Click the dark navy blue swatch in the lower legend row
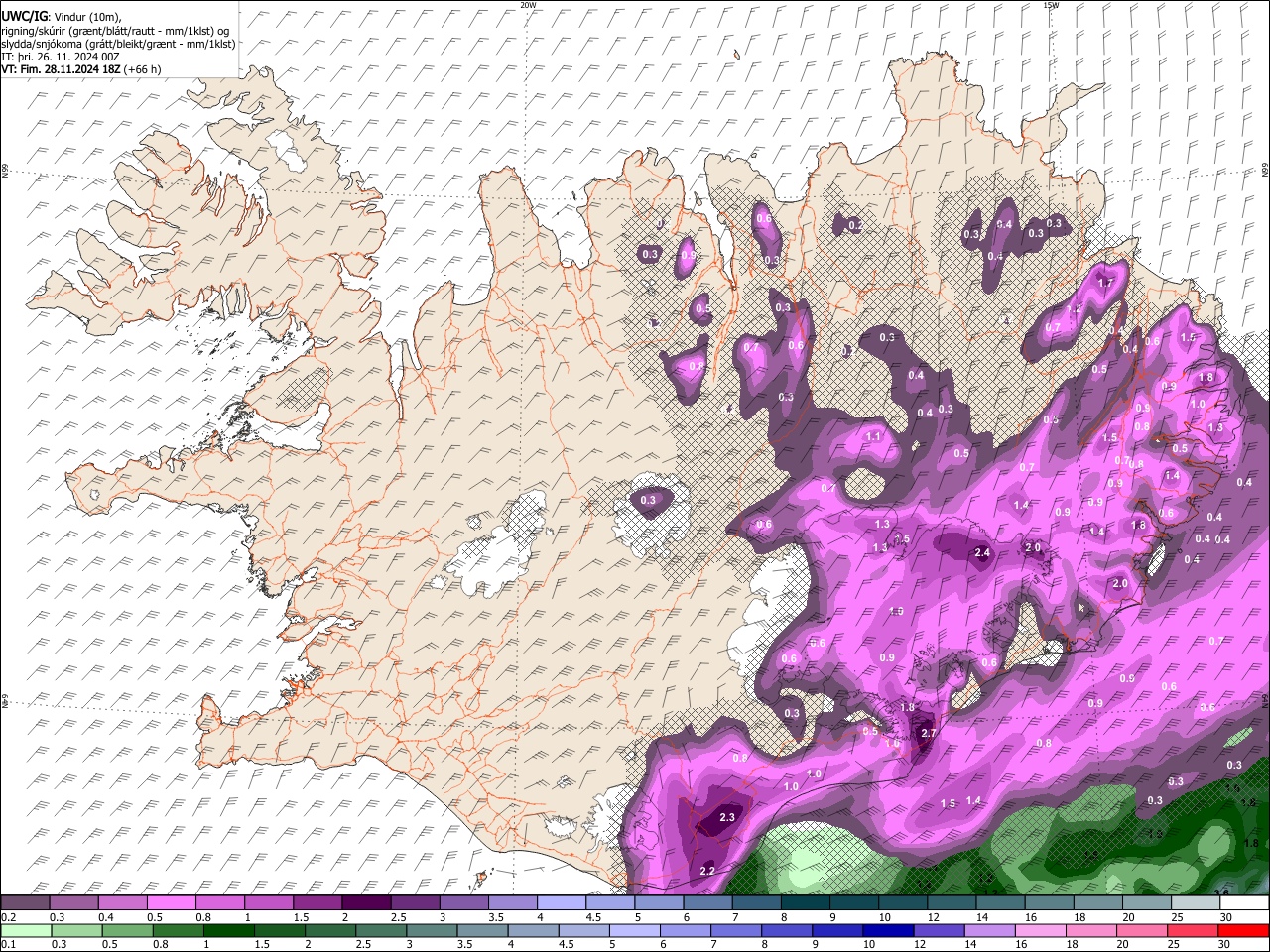 point(886,930)
